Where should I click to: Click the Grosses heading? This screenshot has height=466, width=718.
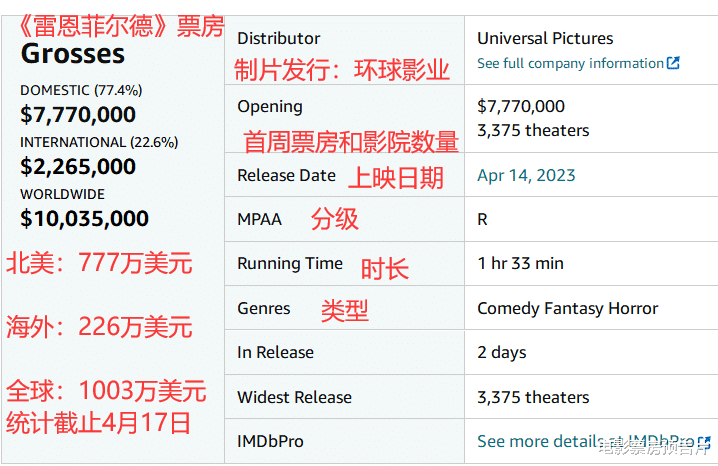pyautogui.click(x=73, y=54)
